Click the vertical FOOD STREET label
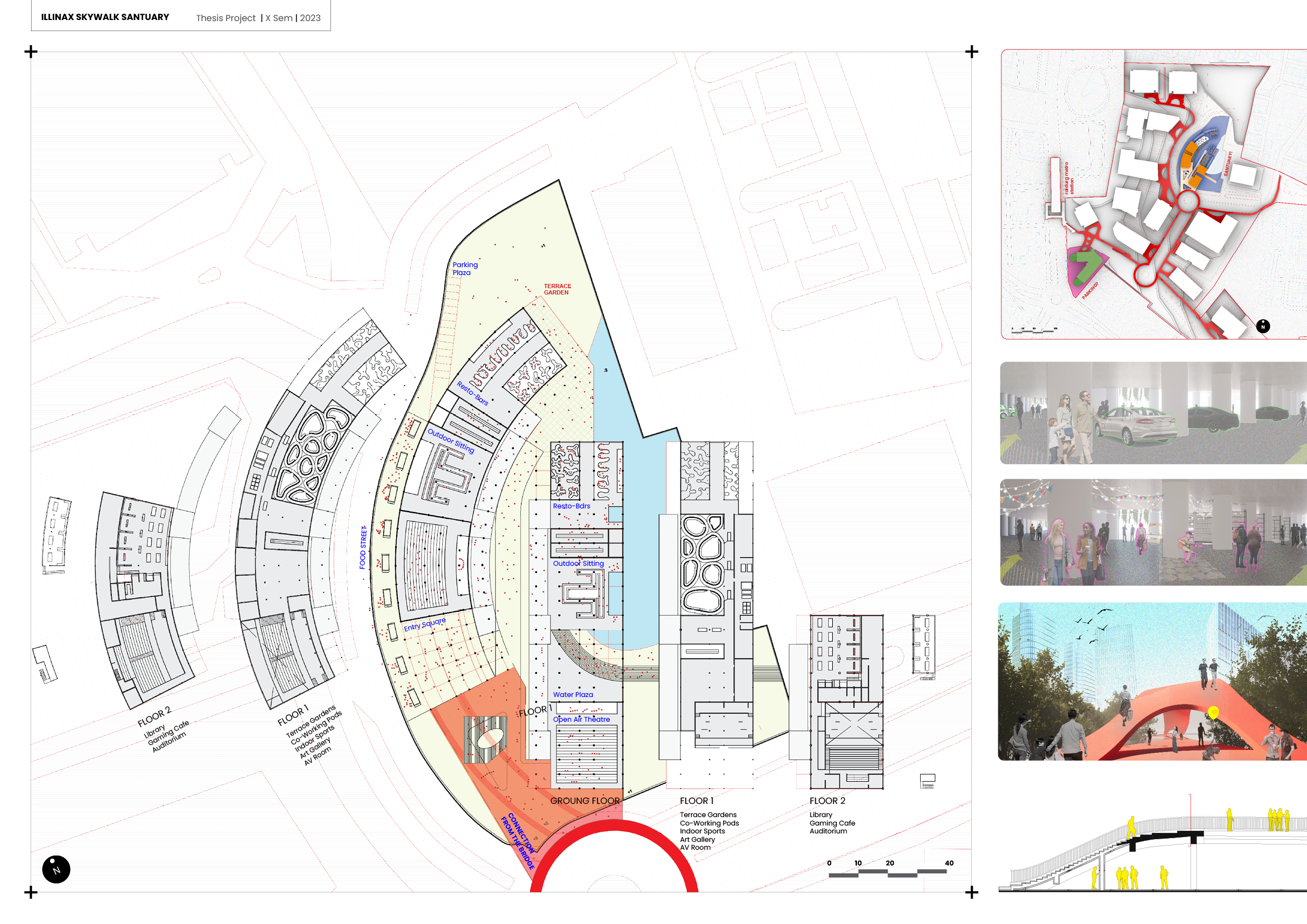 point(363,547)
